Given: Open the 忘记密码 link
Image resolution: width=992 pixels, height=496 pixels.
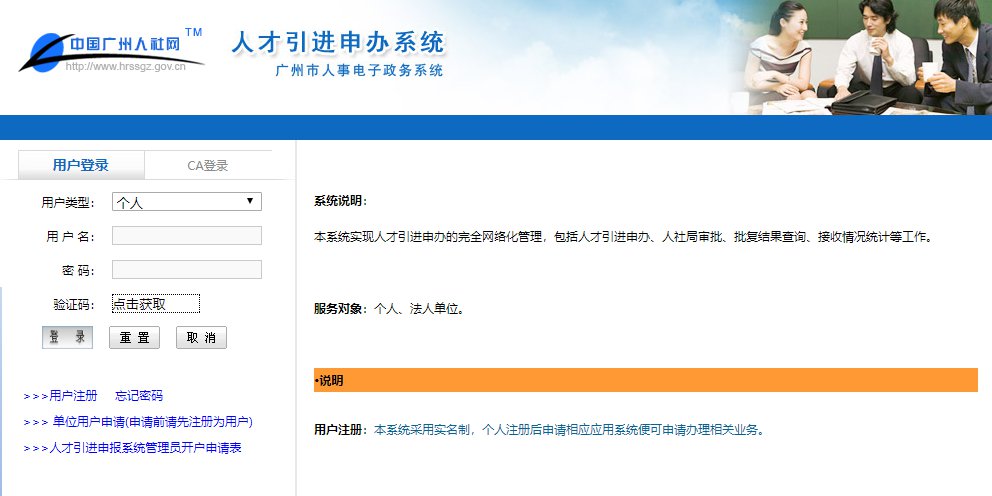Looking at the screenshot, I should click(x=139, y=396).
